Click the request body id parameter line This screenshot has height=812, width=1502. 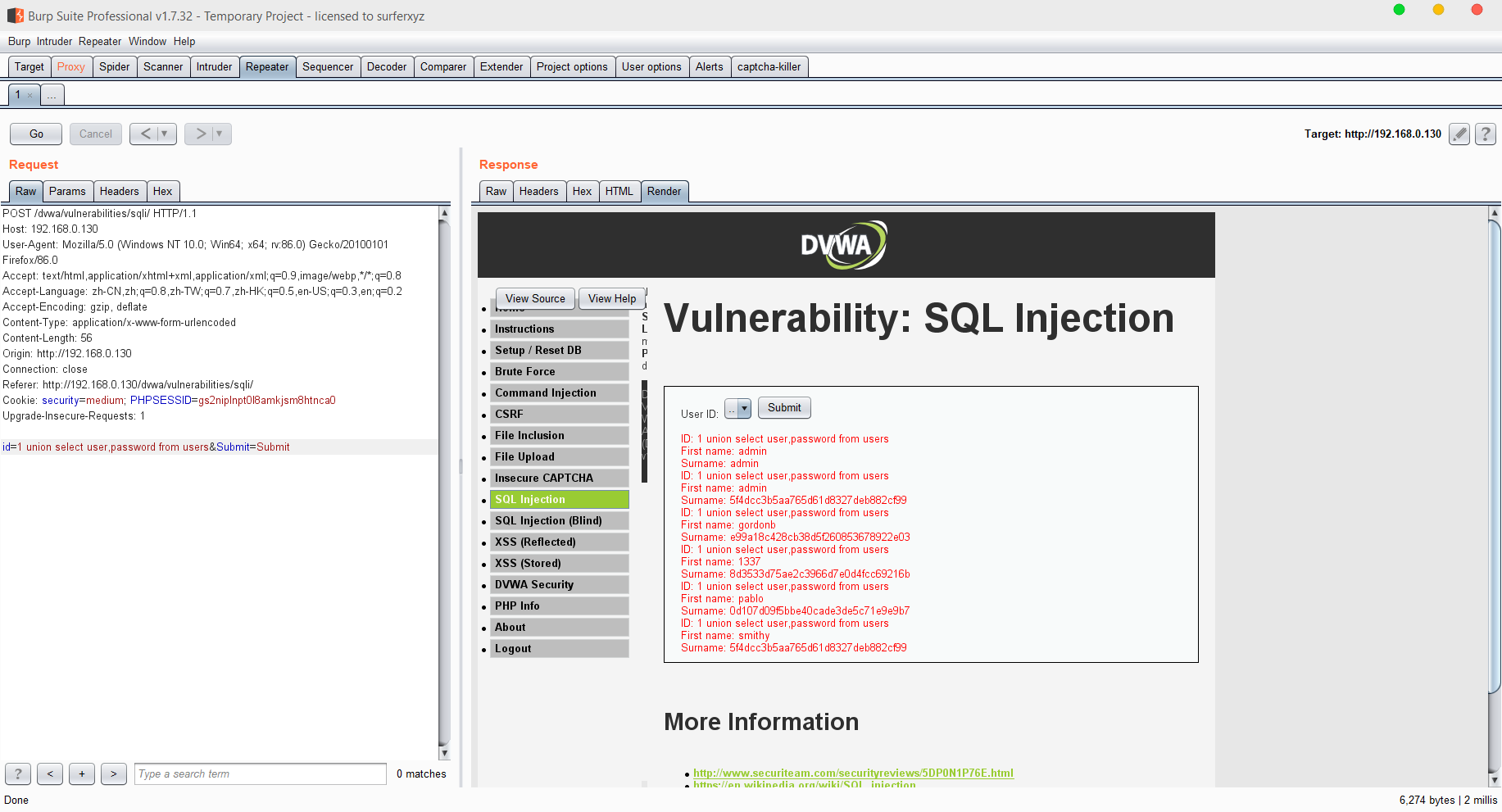pyautogui.click(x=220, y=447)
